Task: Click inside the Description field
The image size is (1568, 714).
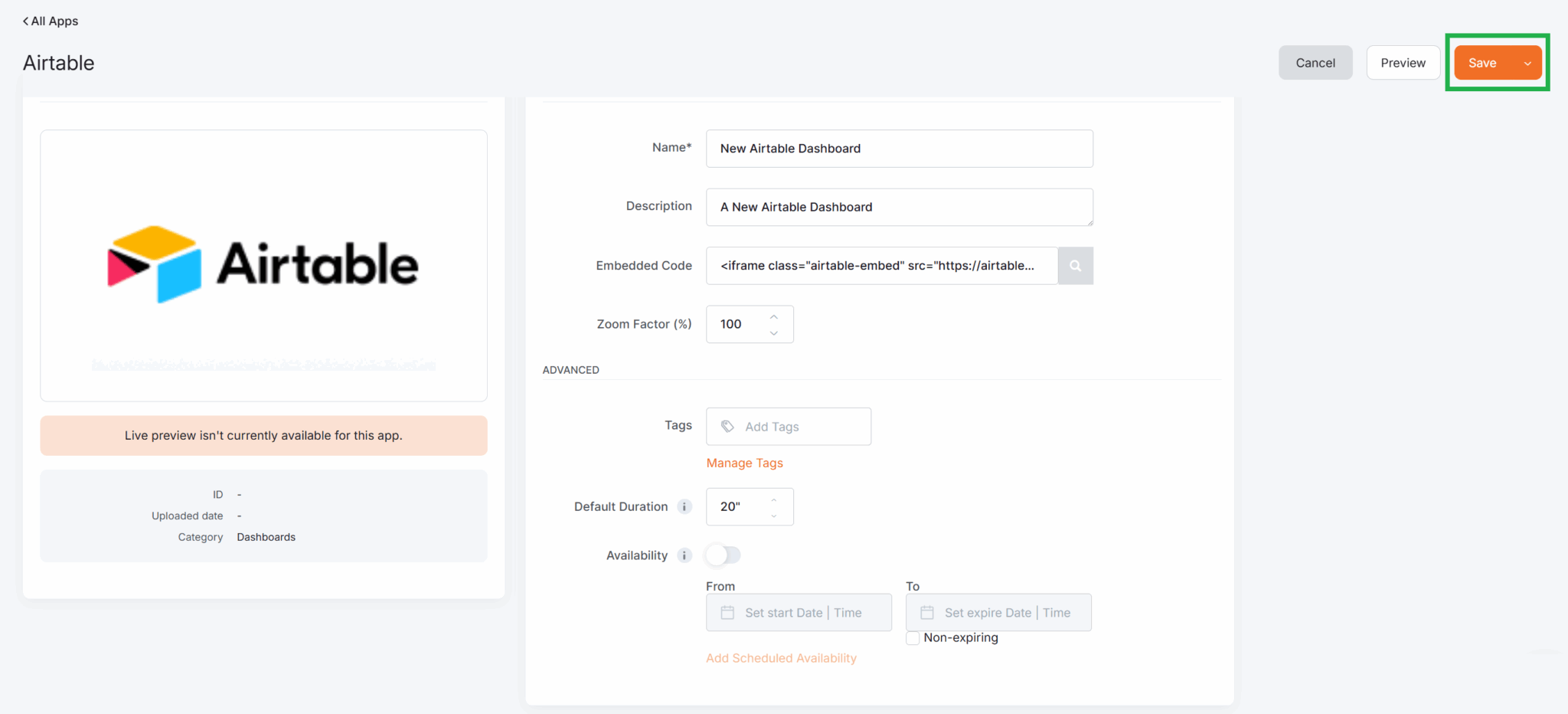Action: click(899, 207)
